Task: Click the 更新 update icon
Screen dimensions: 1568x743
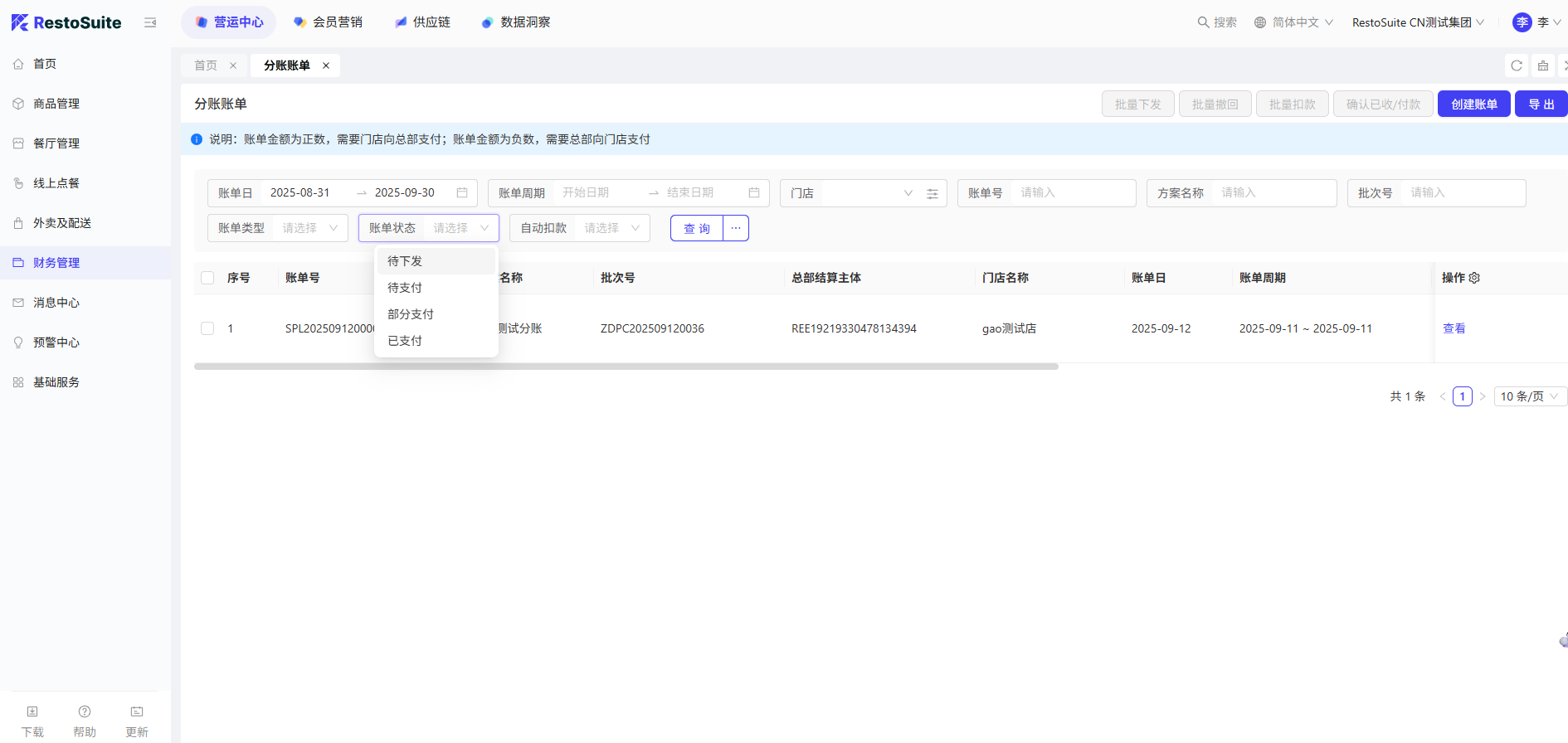Action: click(x=137, y=711)
